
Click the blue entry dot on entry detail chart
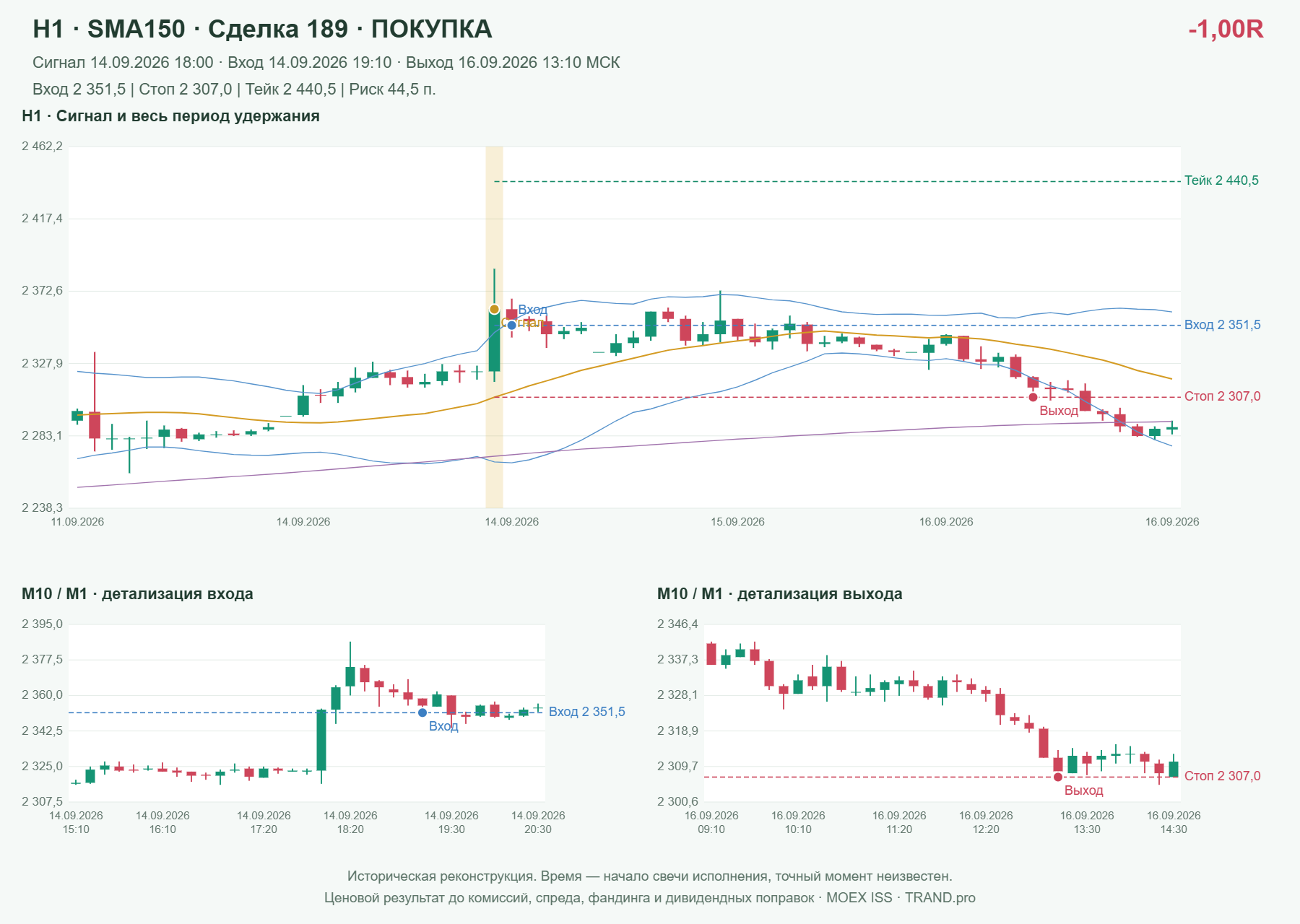coord(422,712)
